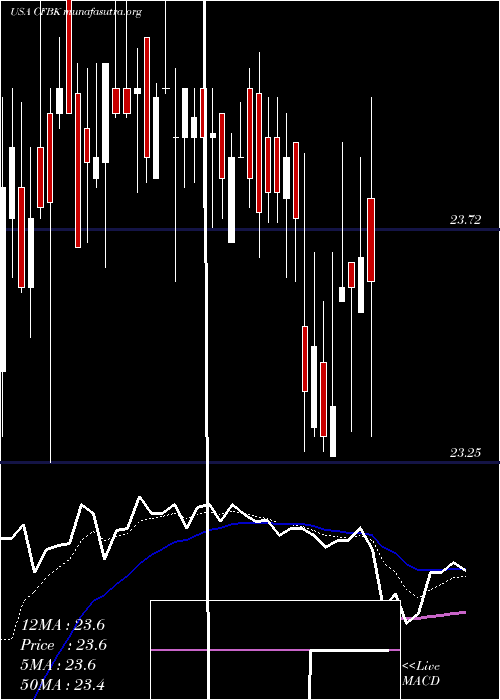Click the Price : 23.6 reading
This screenshot has height=700, width=500.
click(64, 645)
